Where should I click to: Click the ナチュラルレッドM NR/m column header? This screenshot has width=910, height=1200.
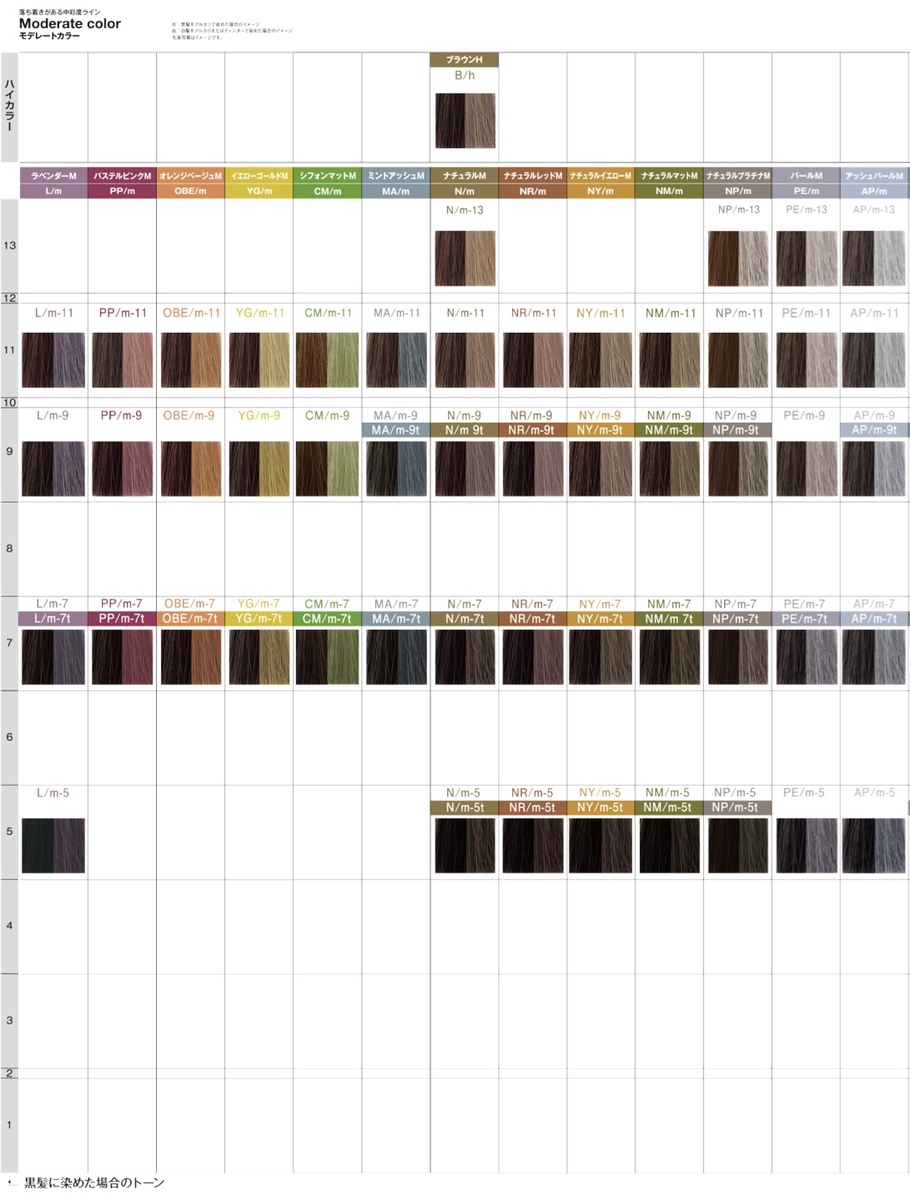[533, 182]
